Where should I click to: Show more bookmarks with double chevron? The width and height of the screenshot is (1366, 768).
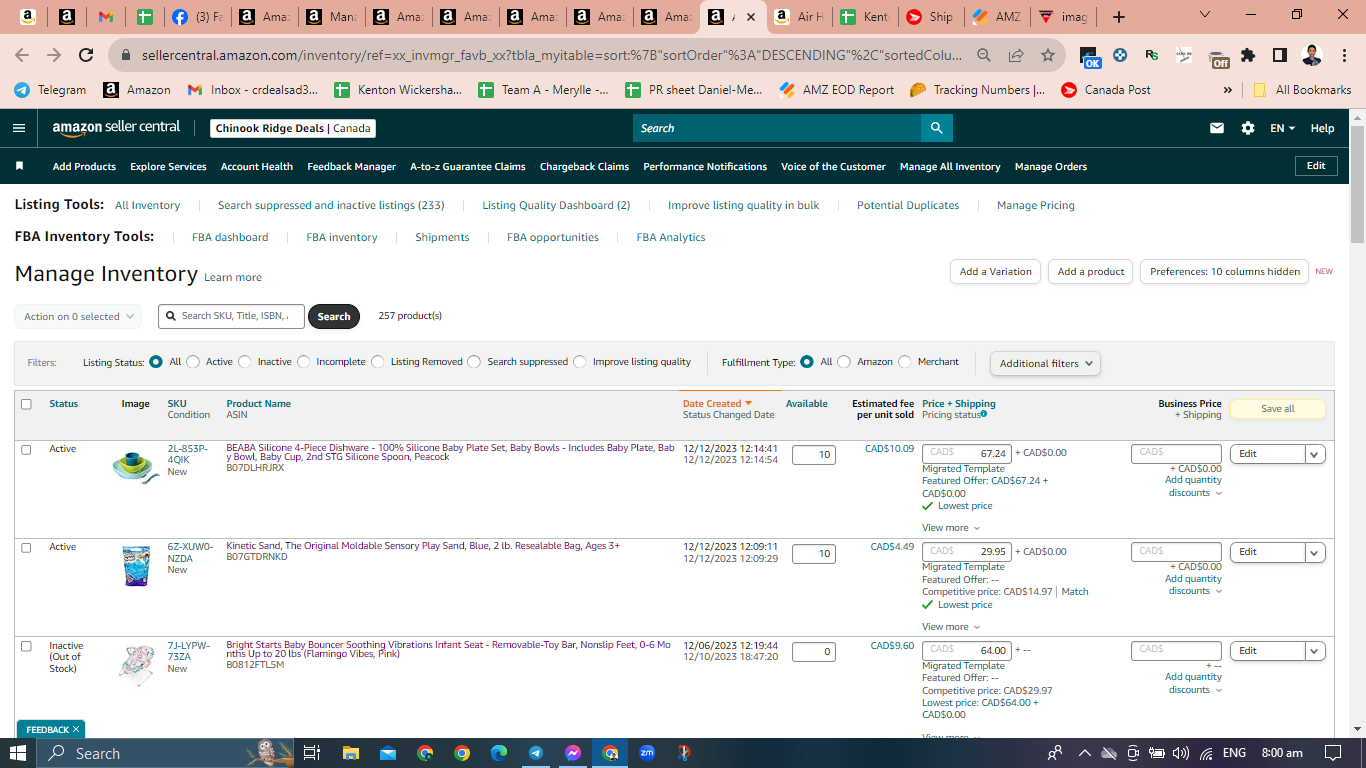[x=1228, y=89]
